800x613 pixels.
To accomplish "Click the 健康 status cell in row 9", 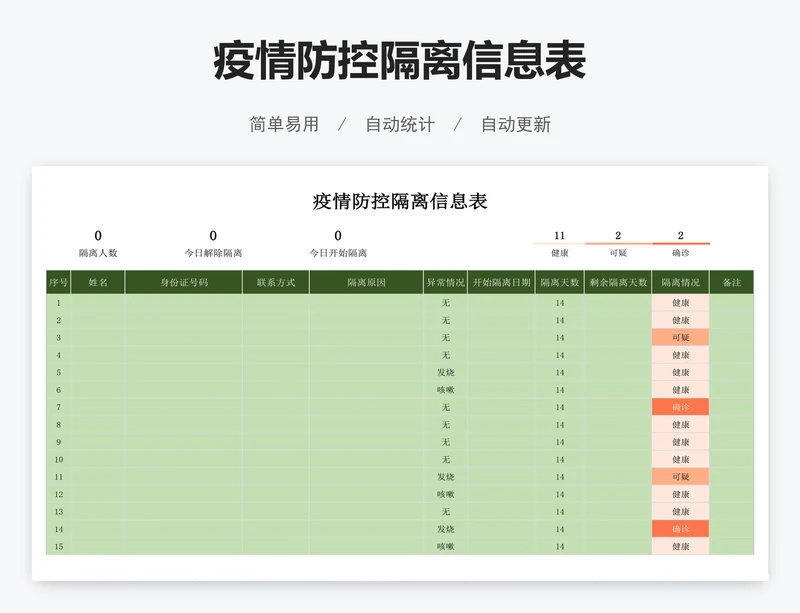I will [x=681, y=442].
